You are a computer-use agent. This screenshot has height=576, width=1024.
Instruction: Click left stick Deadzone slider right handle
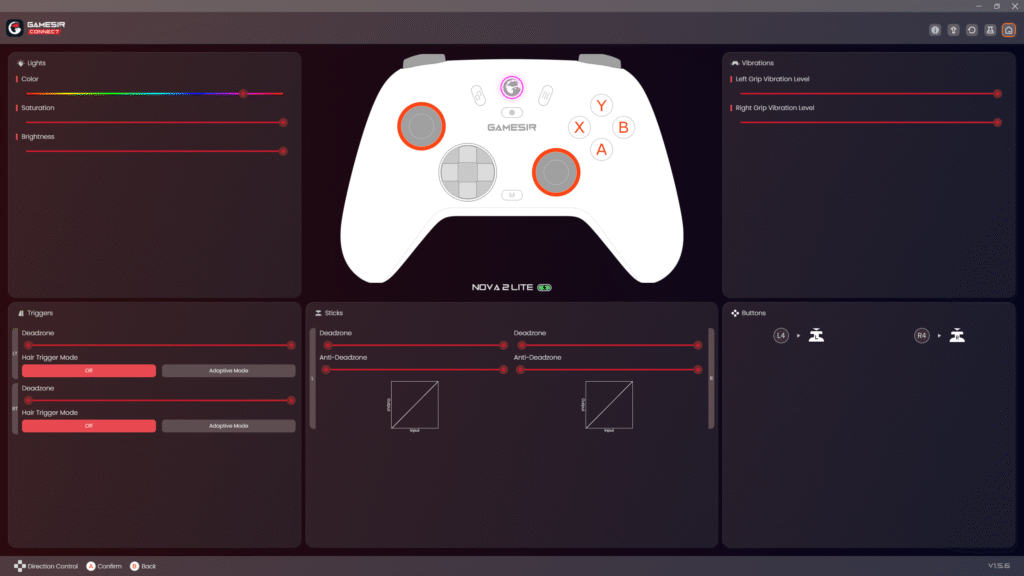pyautogui.click(x=503, y=345)
